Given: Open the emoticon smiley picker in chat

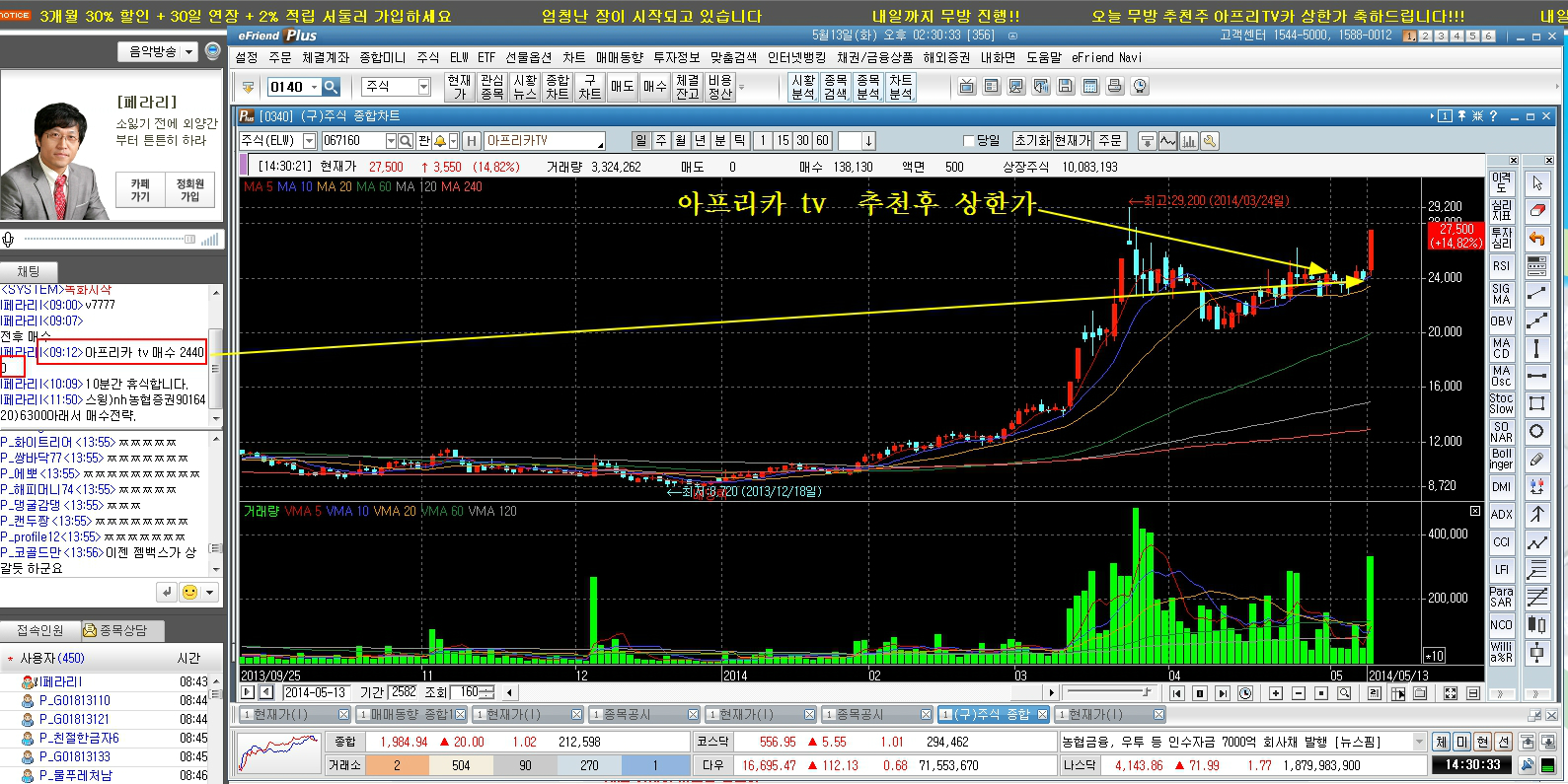Looking at the screenshot, I should pos(189,592).
